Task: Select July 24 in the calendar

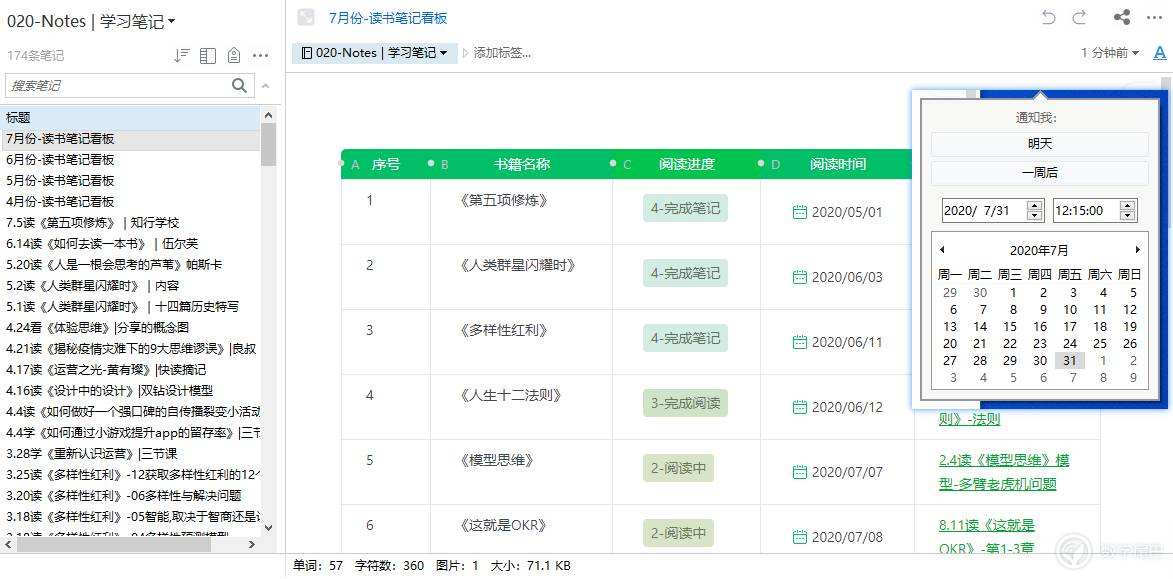Action: [x=1069, y=345]
